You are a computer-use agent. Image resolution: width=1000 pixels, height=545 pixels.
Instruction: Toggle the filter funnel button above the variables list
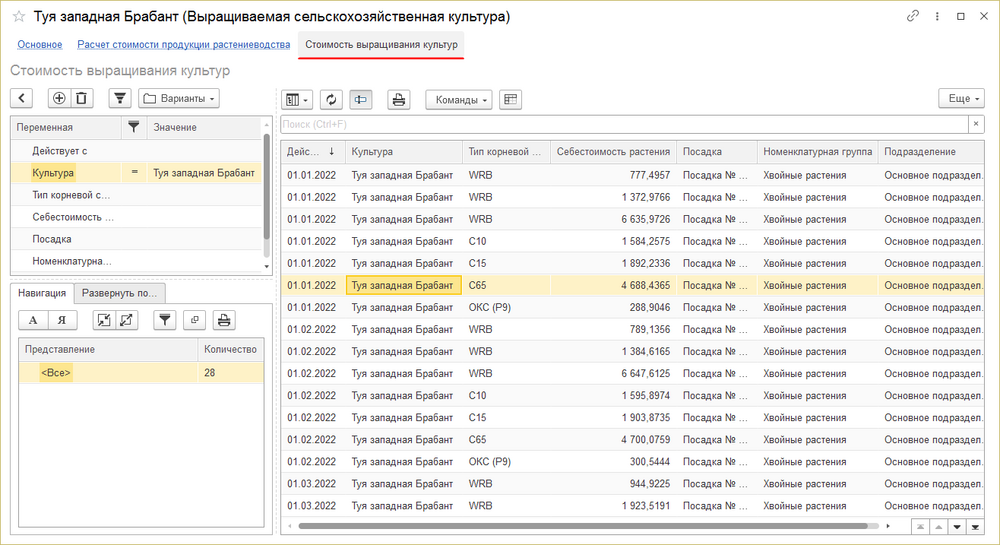click(119, 98)
